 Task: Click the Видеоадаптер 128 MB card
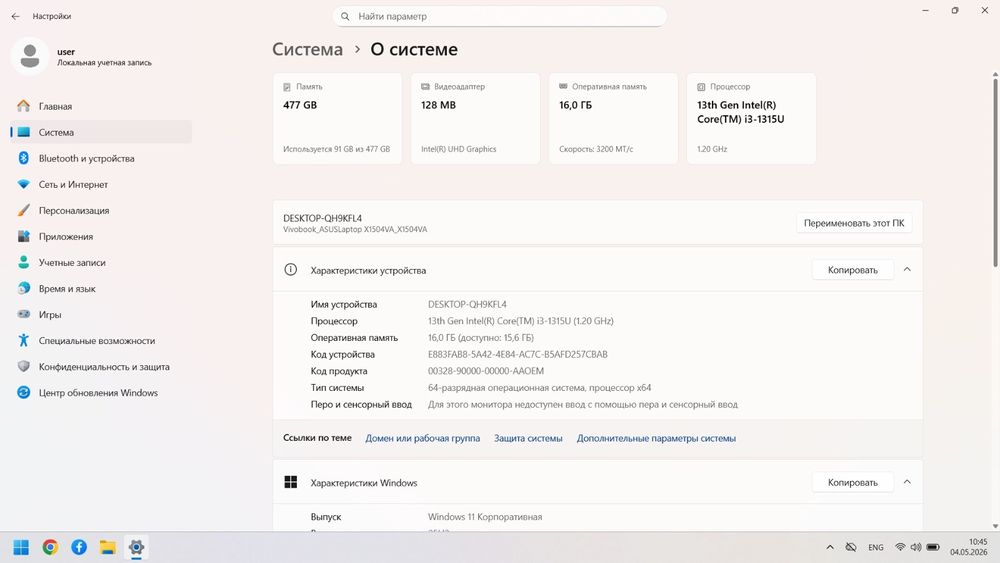click(x=475, y=119)
